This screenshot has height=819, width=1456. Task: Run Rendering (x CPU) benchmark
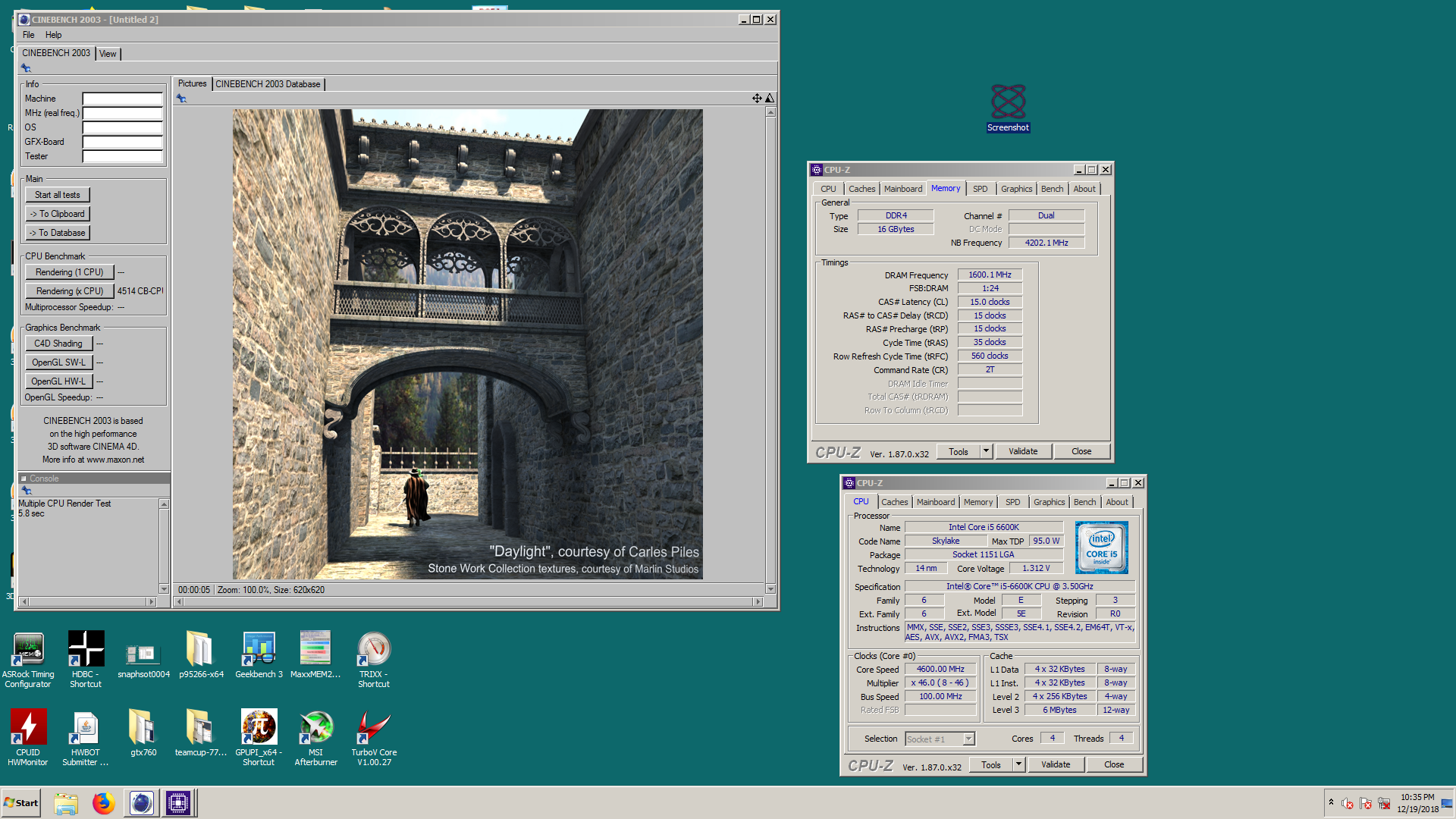pos(70,291)
